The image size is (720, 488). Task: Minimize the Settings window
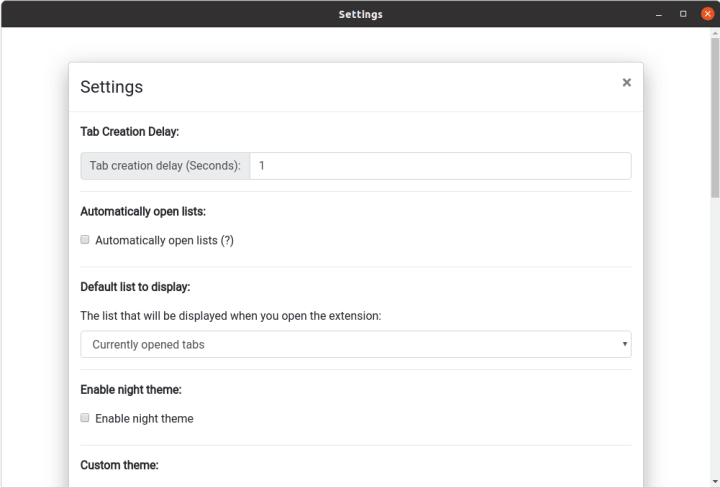659,14
